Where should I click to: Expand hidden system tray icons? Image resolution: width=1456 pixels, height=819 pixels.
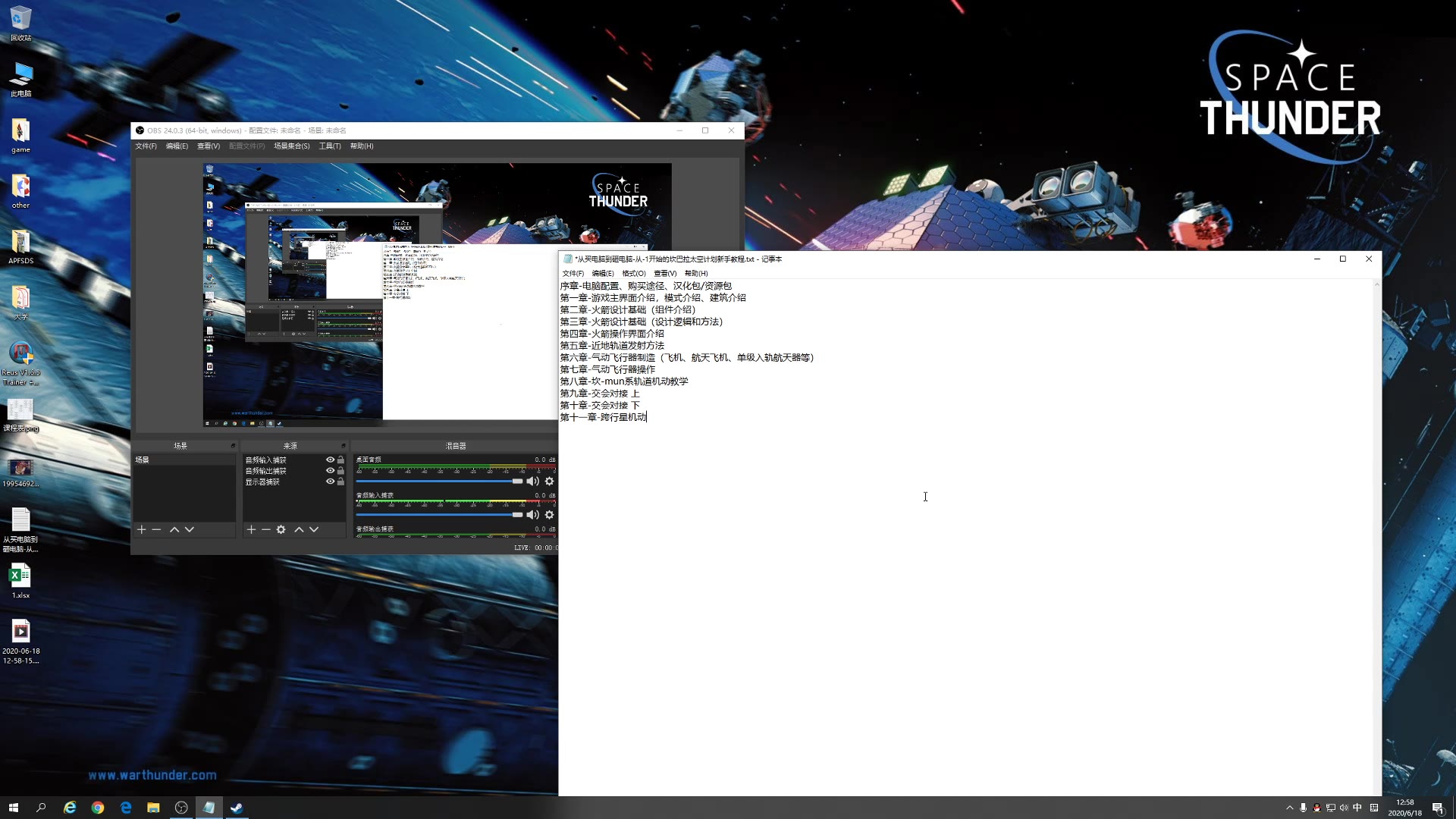pyautogui.click(x=1289, y=808)
